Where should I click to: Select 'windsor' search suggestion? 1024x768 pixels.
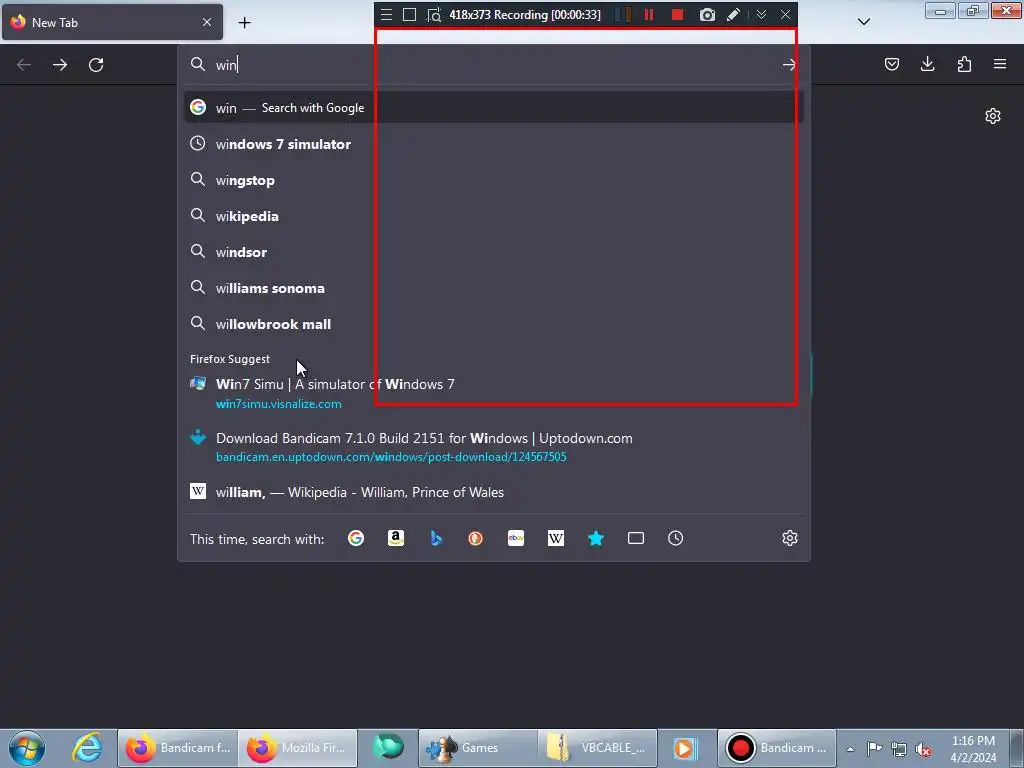(x=494, y=252)
